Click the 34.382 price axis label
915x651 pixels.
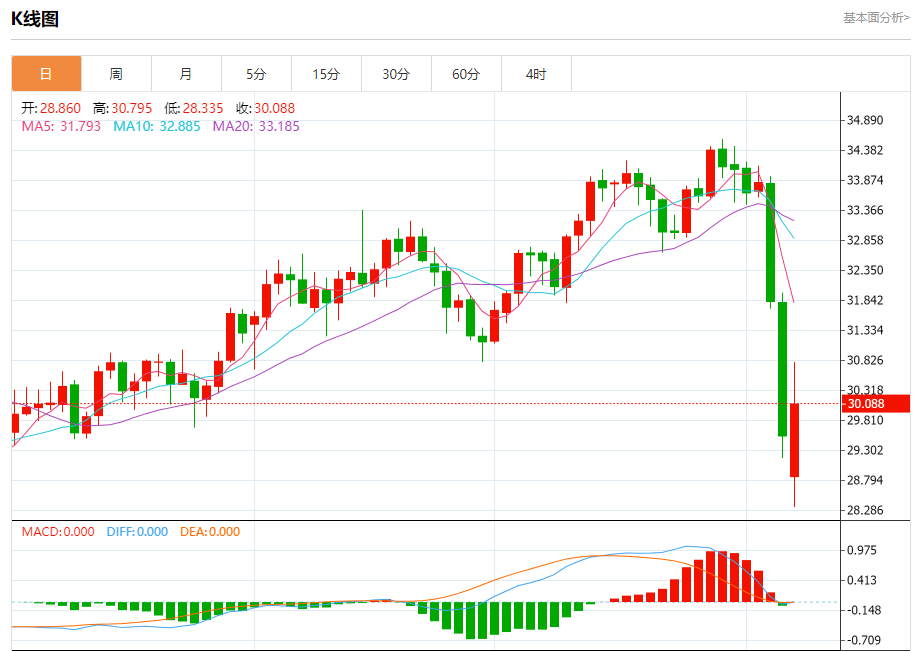pos(865,150)
